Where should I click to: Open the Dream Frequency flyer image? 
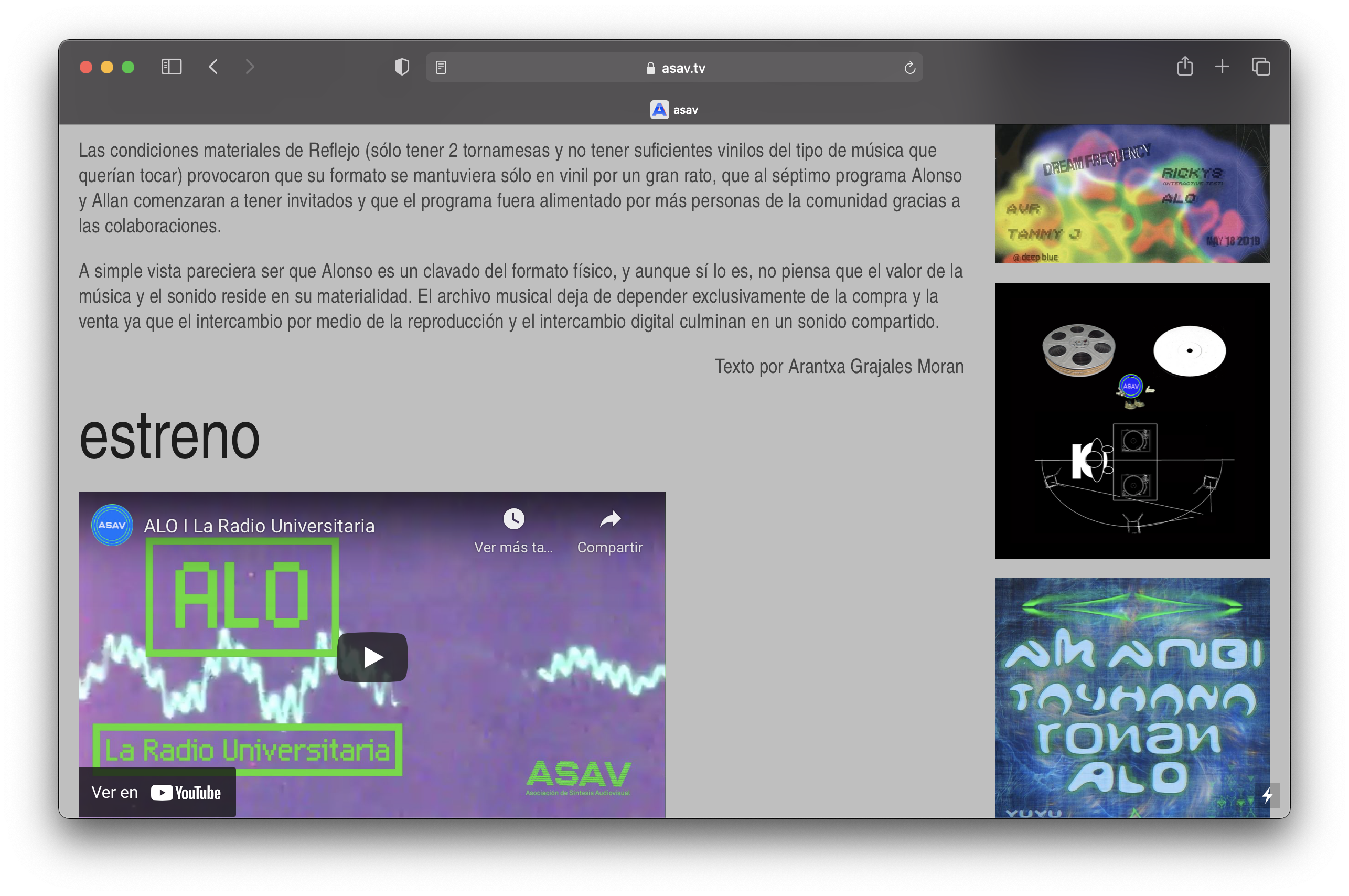(1132, 193)
